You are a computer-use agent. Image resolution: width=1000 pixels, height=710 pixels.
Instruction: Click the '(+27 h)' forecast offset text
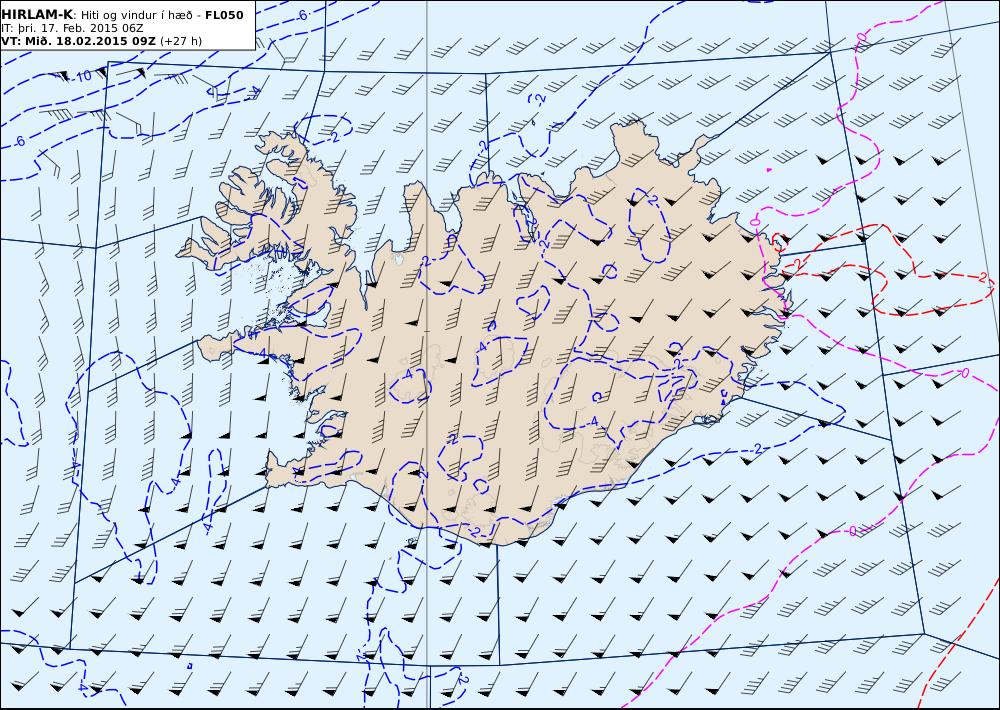click(180, 41)
